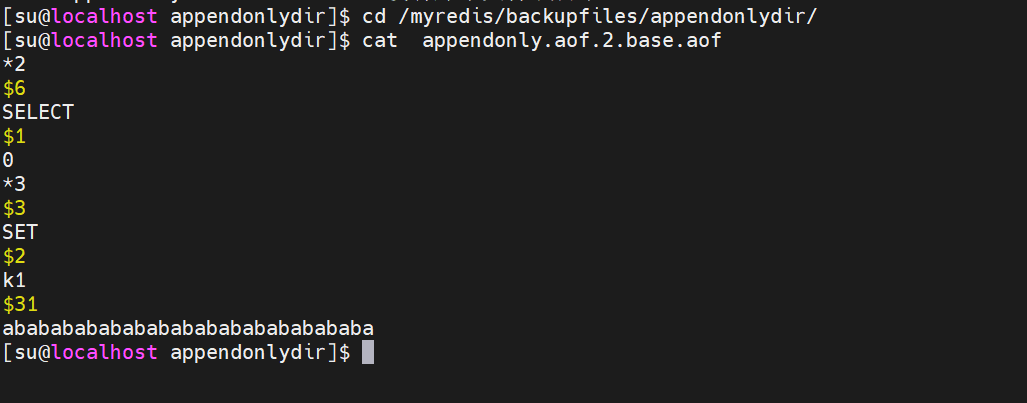Click the SET output line
Screen dimensions: 1027x403
tap(20, 232)
